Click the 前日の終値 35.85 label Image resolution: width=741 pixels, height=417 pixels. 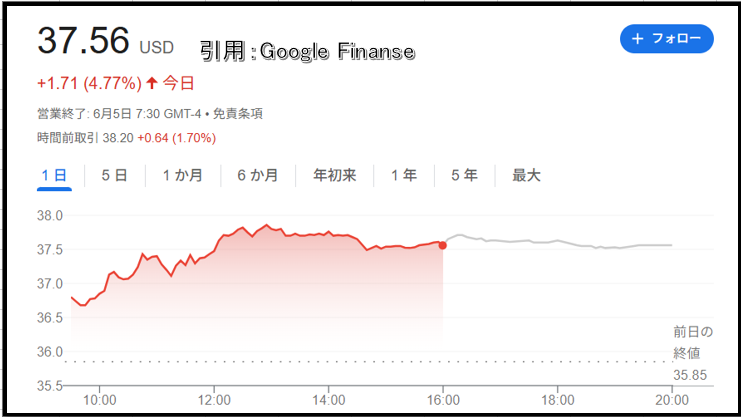click(693, 354)
